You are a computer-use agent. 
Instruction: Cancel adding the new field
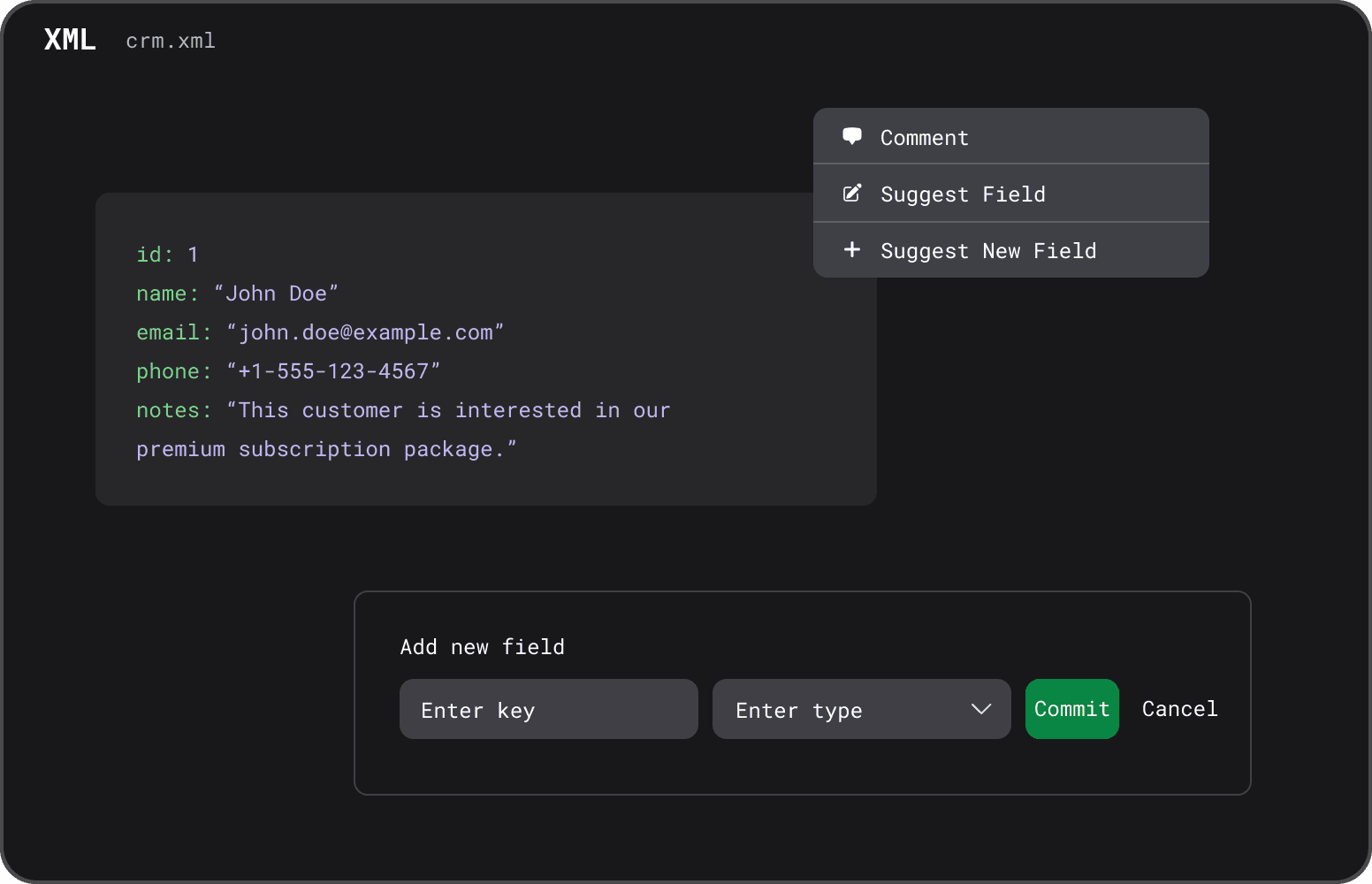(1179, 708)
